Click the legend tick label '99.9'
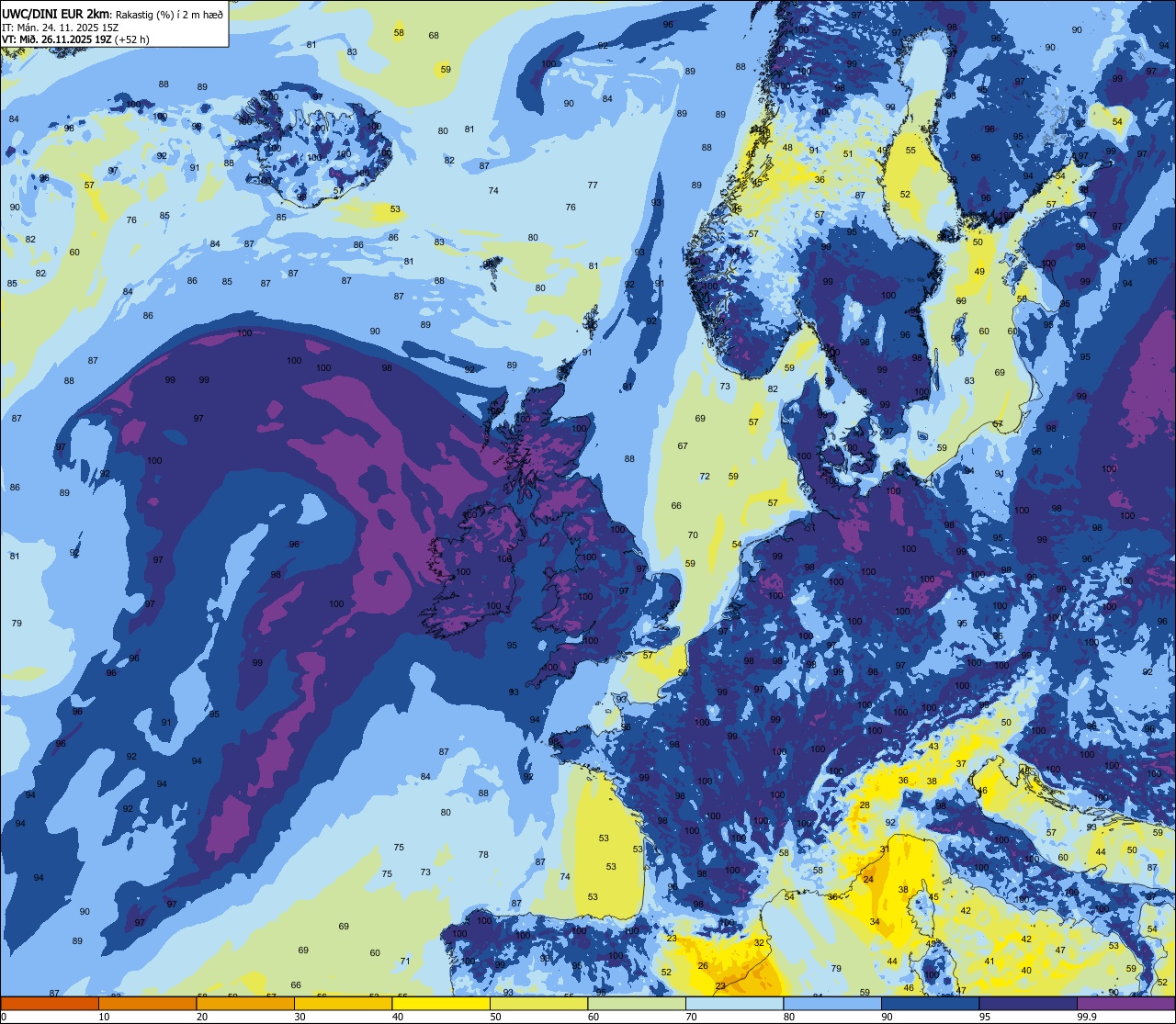This screenshot has height=1024, width=1176. click(1087, 1017)
